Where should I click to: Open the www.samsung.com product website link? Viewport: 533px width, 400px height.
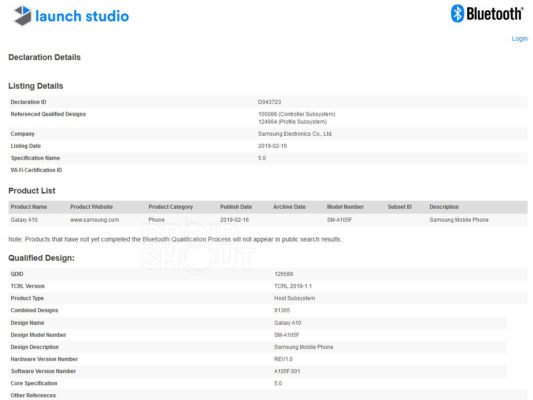click(x=94, y=220)
